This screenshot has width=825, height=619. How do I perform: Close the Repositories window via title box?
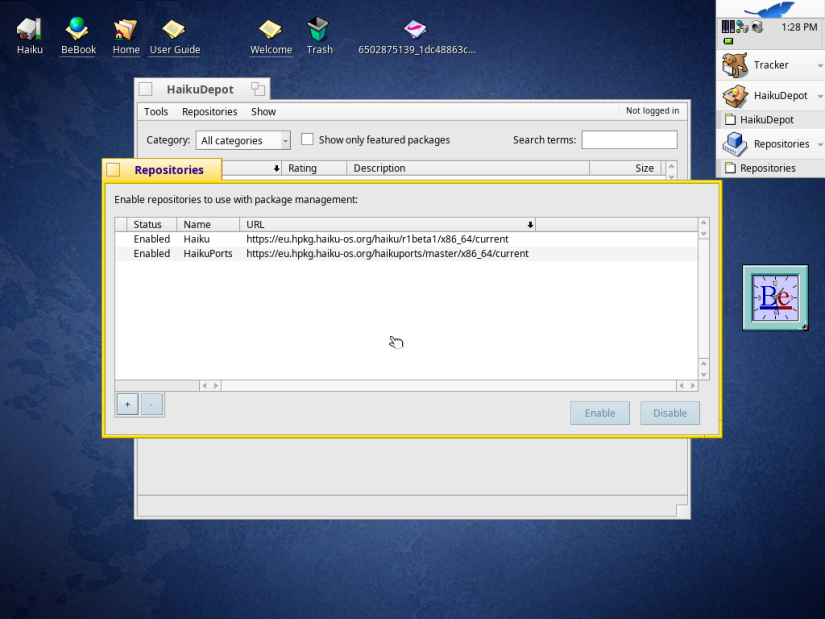[x=113, y=169]
